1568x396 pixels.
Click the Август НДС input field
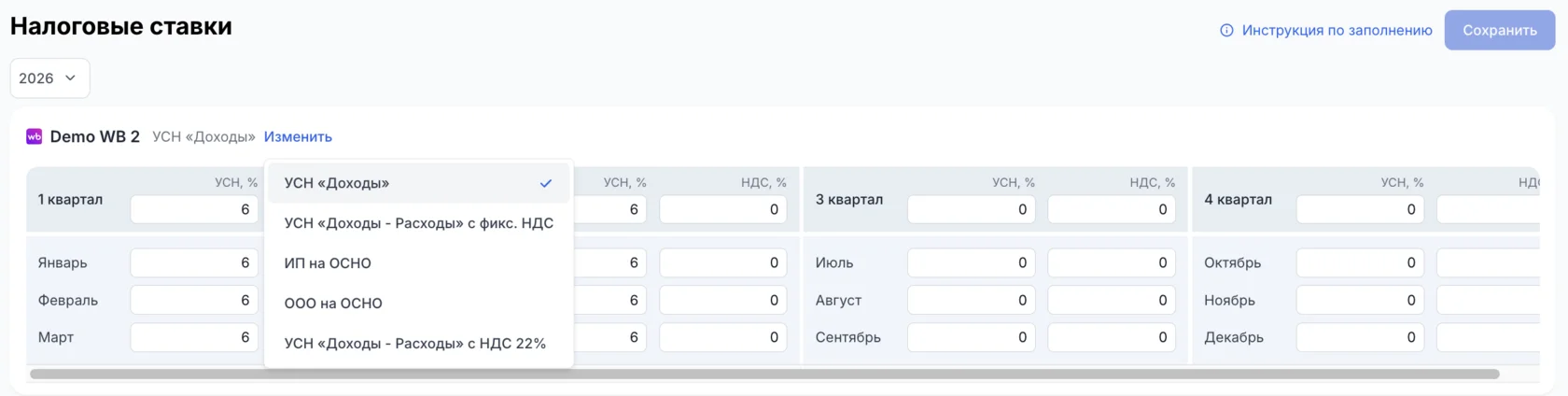(1112, 300)
